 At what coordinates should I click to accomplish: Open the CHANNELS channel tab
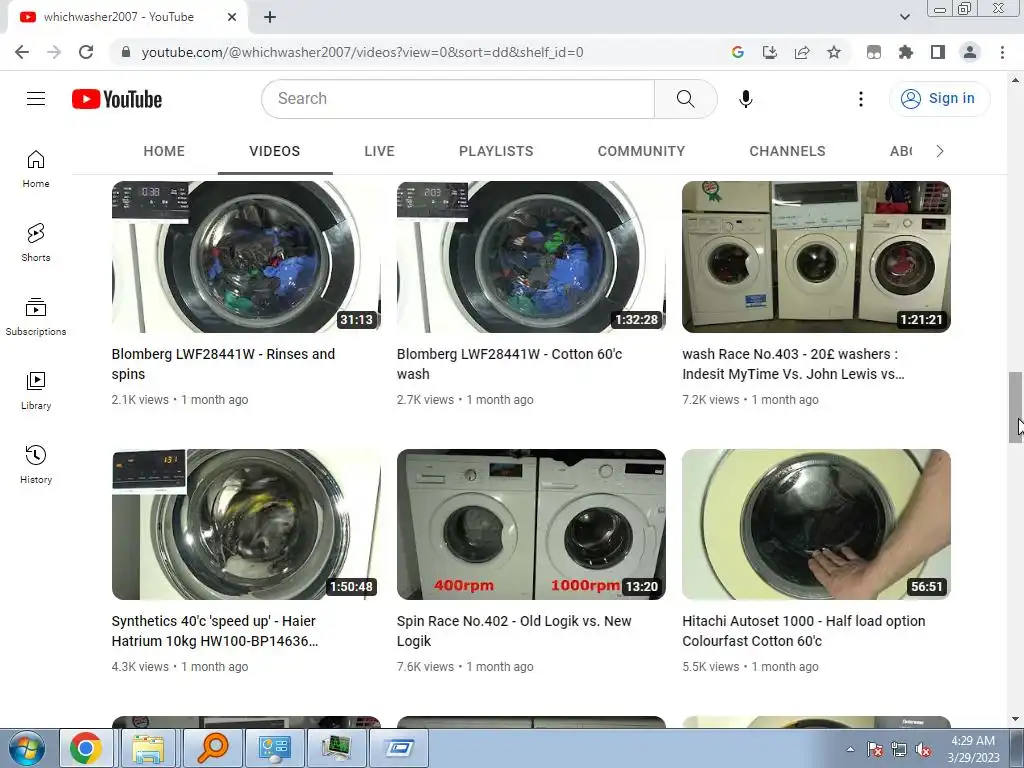(x=788, y=152)
